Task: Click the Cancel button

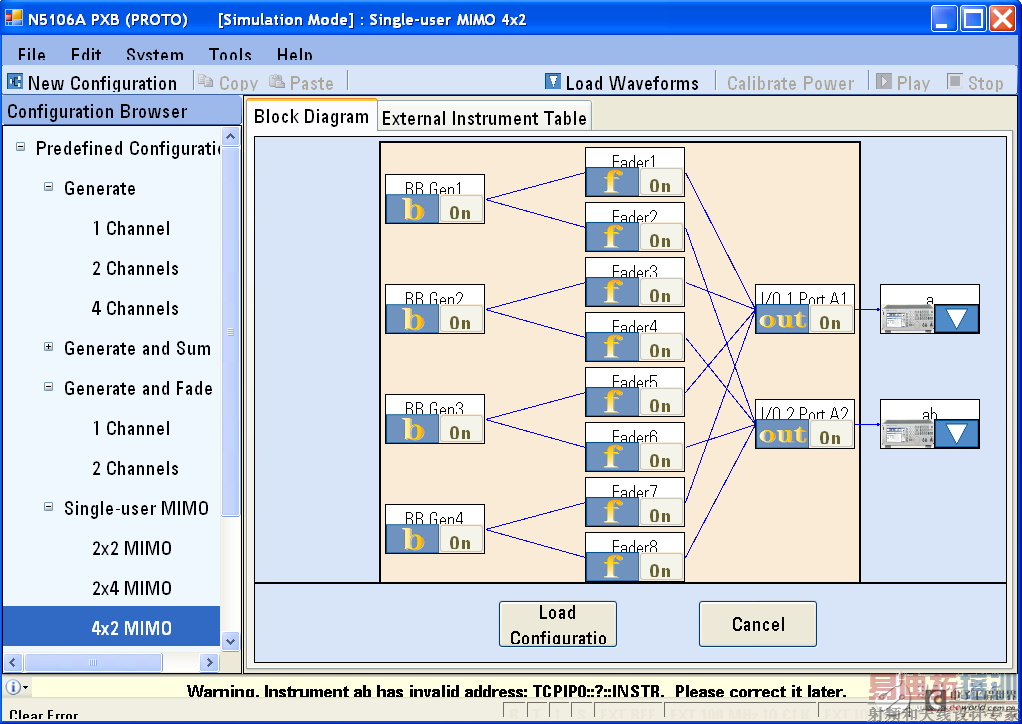Action: (x=757, y=624)
